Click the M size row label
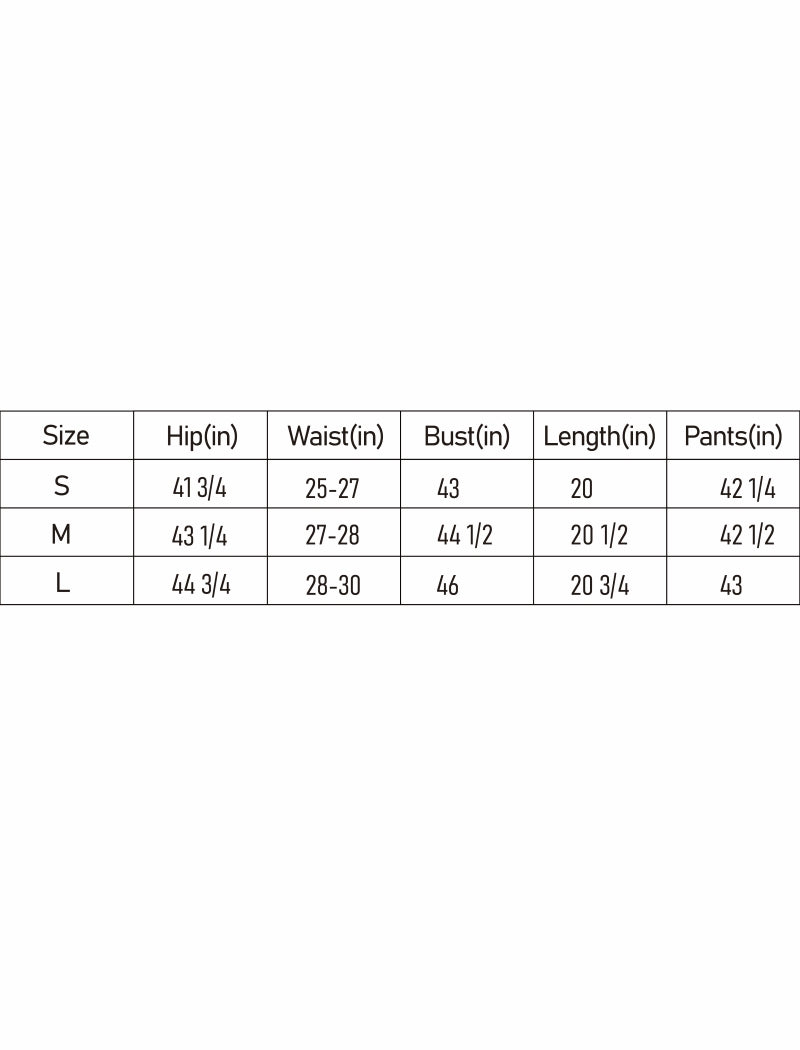This screenshot has width=800, height=1050. click(x=61, y=535)
